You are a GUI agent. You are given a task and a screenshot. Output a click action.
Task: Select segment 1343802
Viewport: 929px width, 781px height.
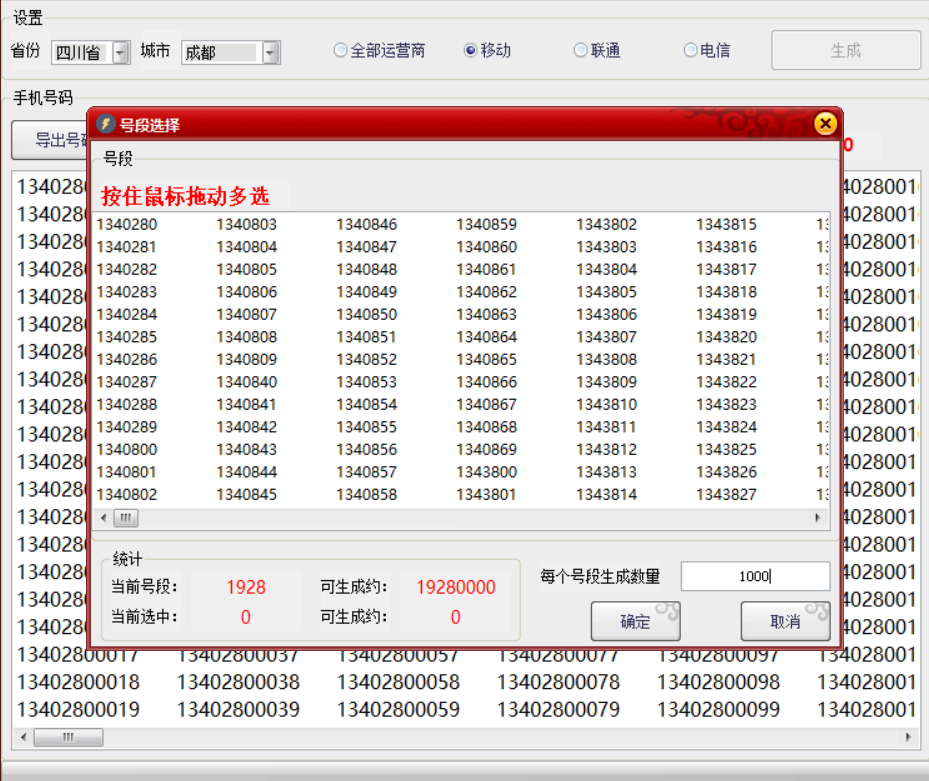click(607, 225)
